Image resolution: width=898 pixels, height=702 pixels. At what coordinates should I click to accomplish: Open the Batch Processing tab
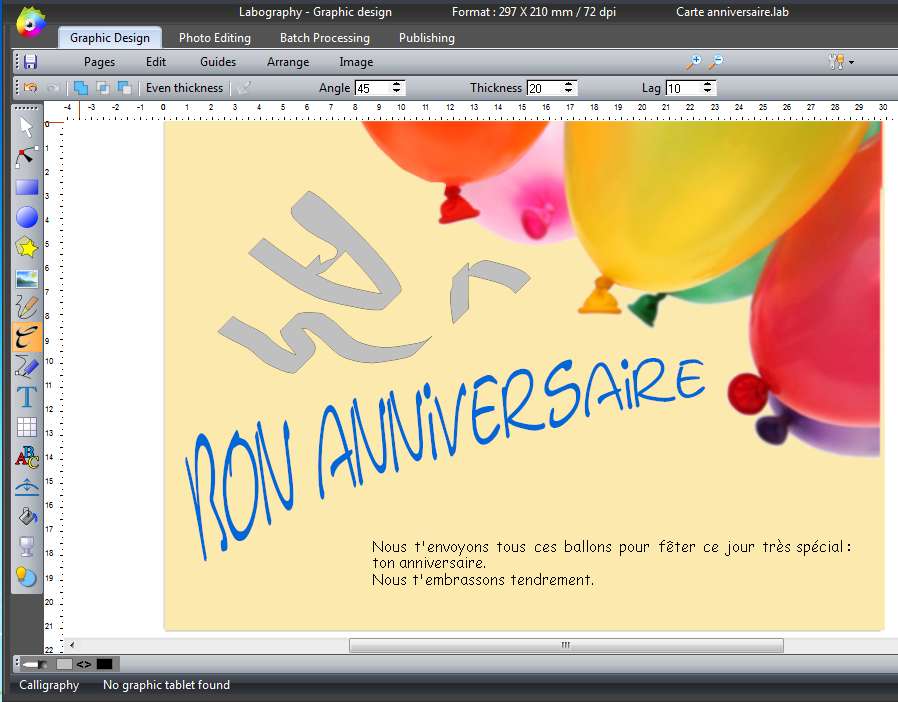coord(324,38)
